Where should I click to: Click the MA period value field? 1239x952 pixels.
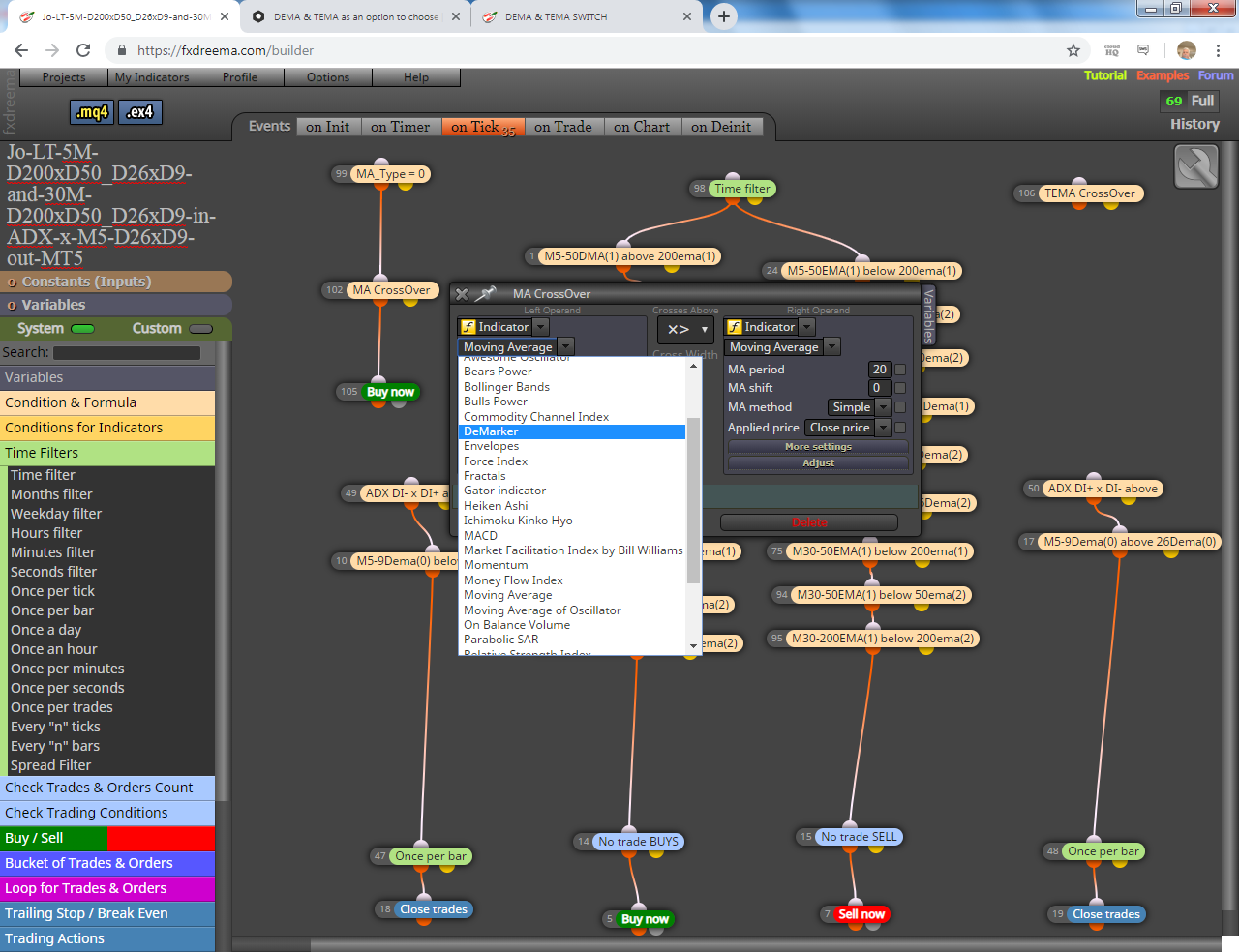coord(879,370)
